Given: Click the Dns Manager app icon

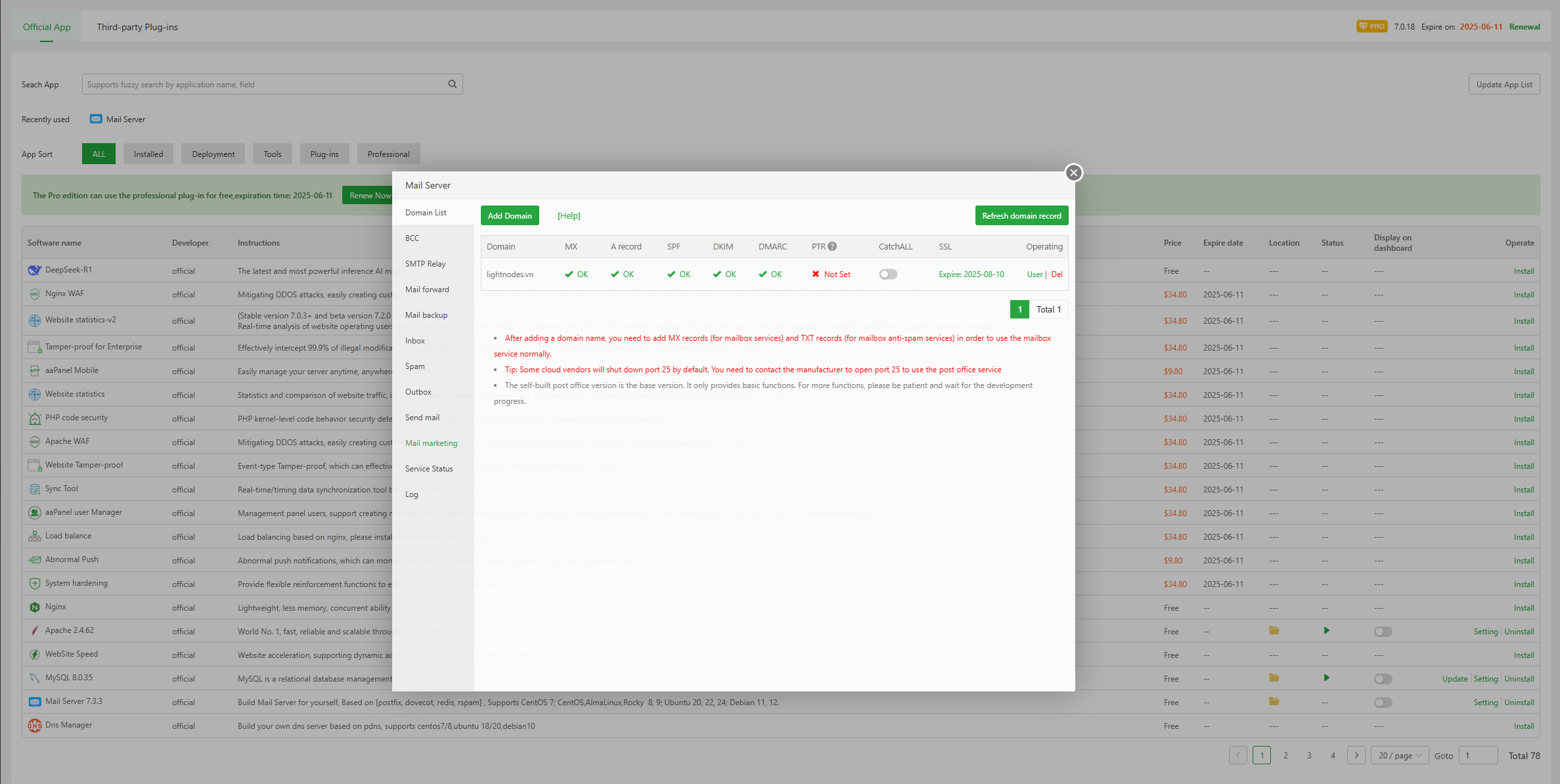Looking at the screenshot, I should pos(34,725).
